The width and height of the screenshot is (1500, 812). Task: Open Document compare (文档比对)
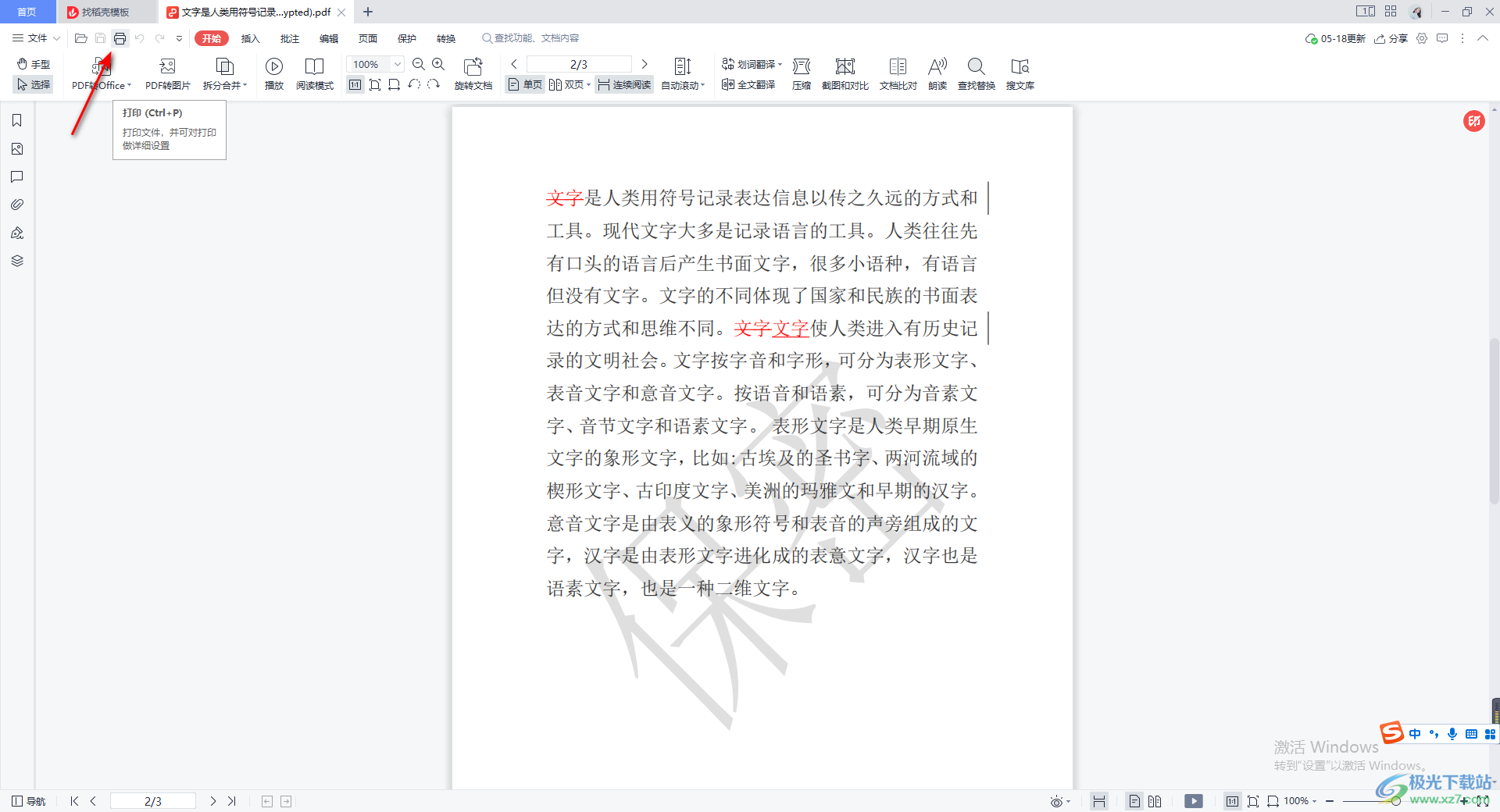tap(898, 74)
